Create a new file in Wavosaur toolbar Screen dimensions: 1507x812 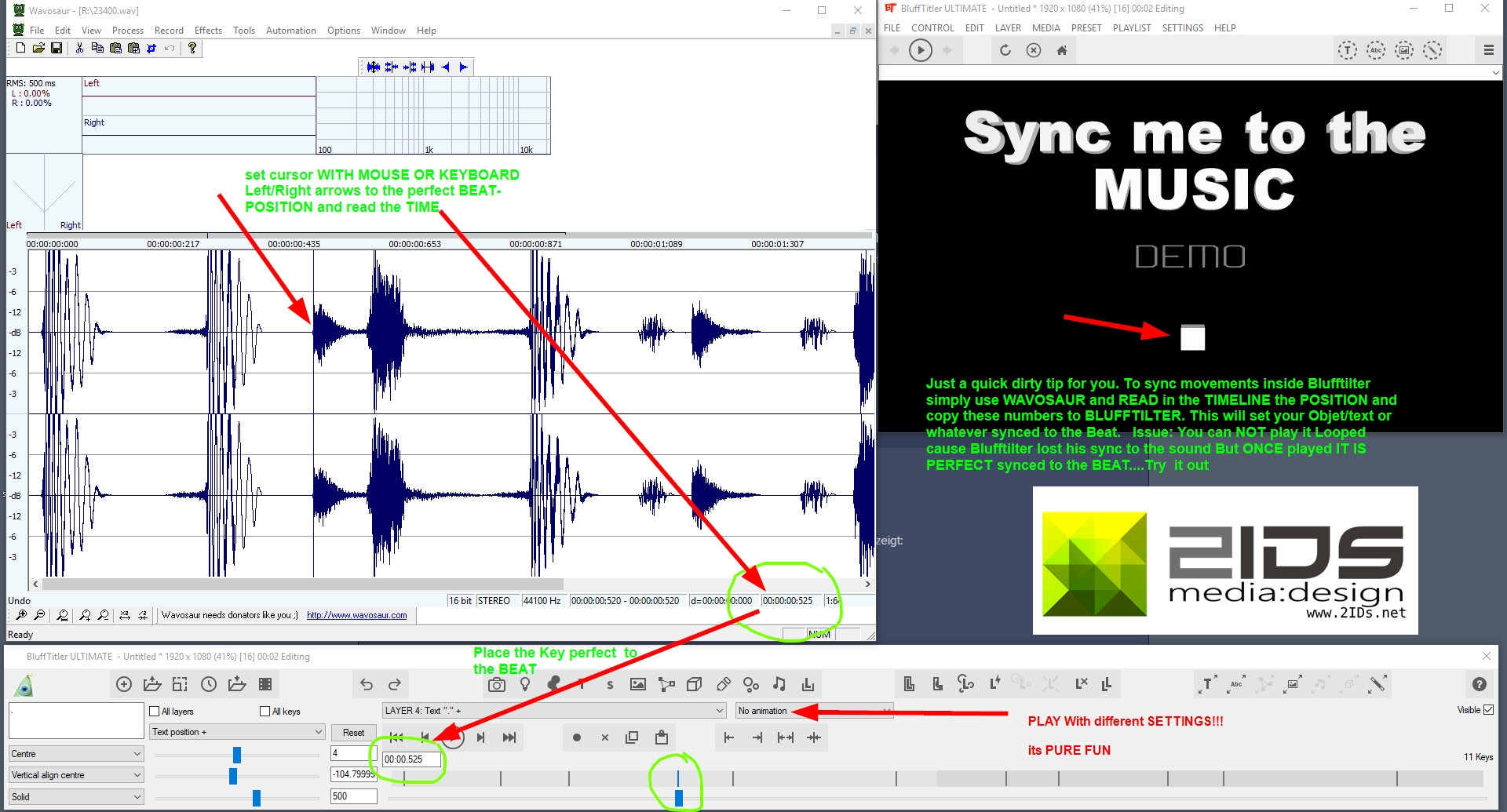tap(21, 48)
